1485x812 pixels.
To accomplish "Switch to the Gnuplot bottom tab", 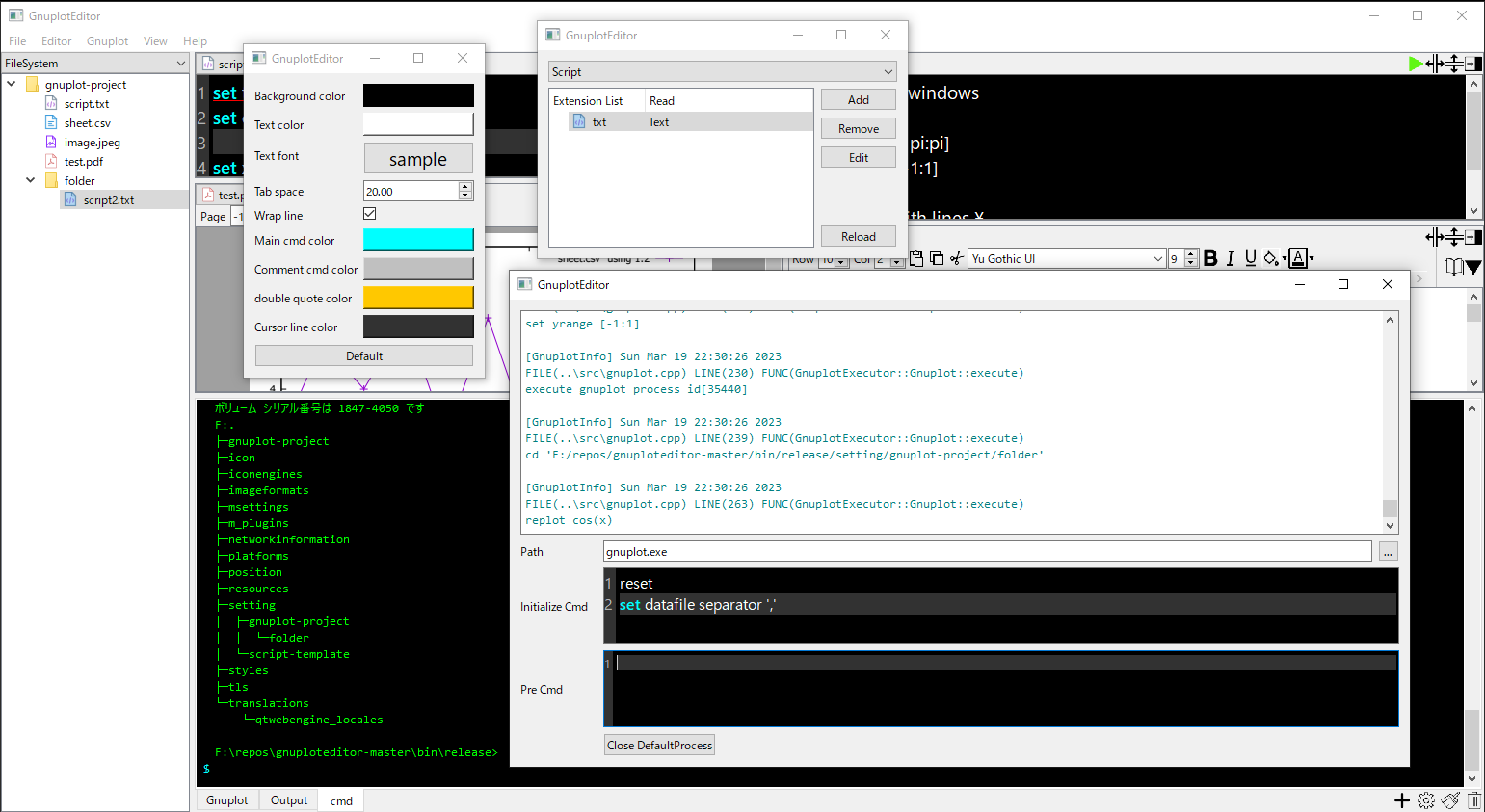I will tap(227, 800).
